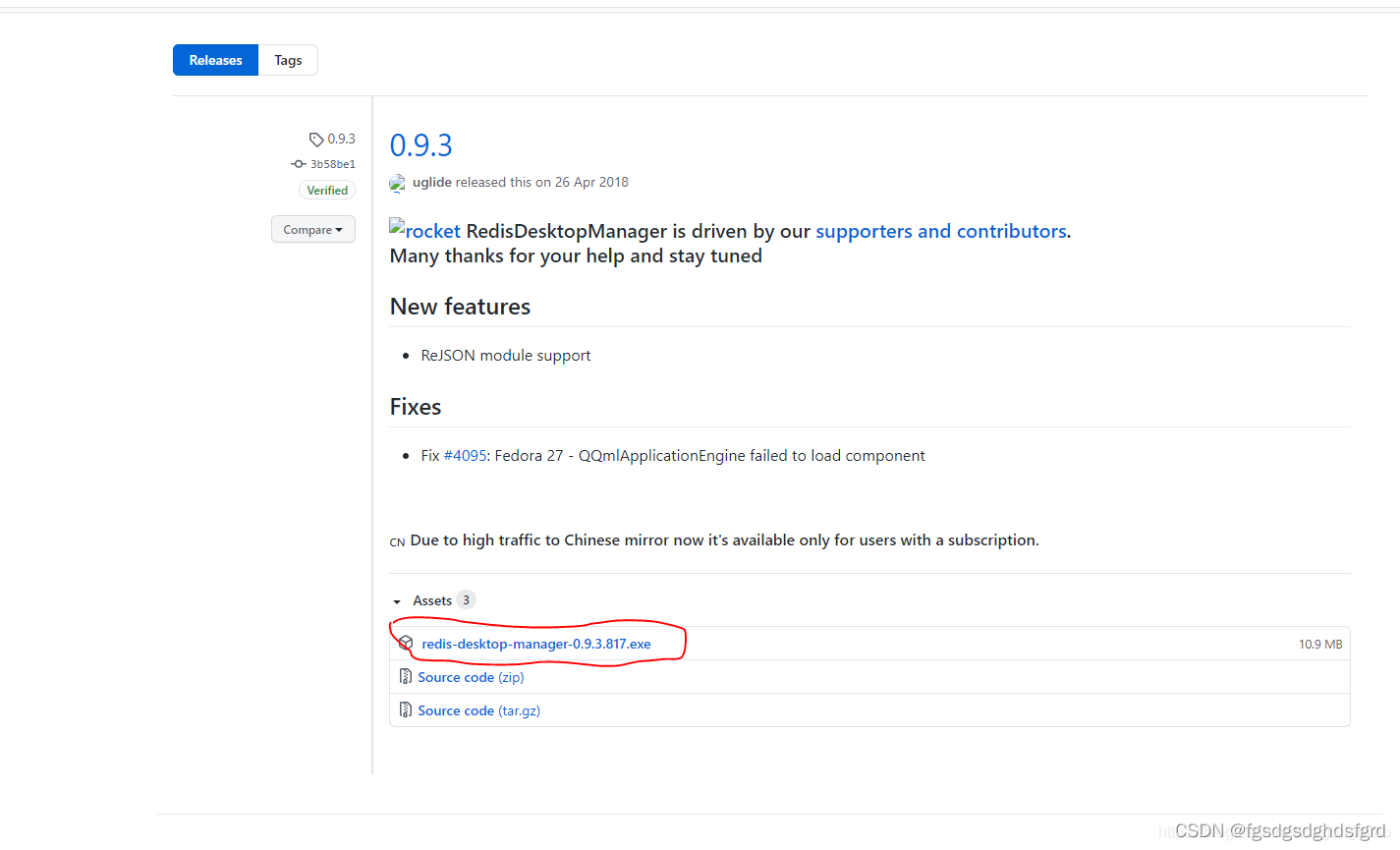Image resolution: width=1400 pixels, height=850 pixels.
Task: Open the supporters and contributors link
Action: click(941, 231)
